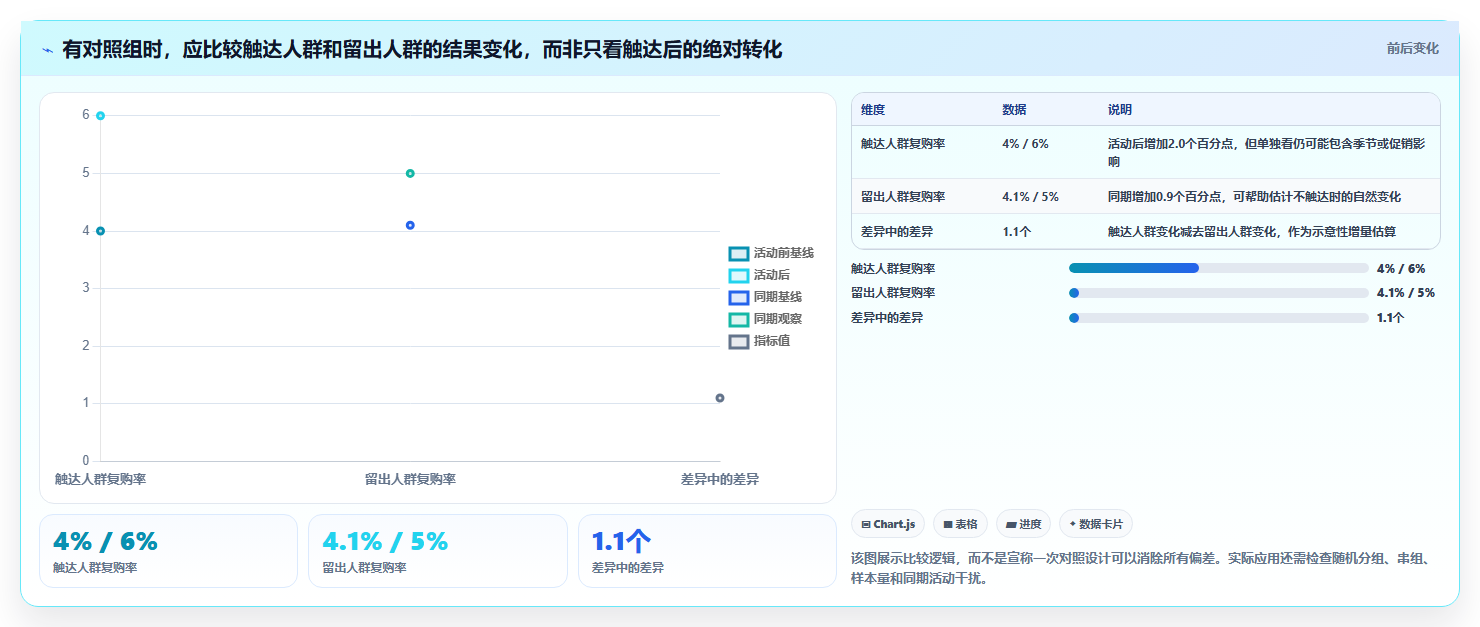Toggle the 同期基线 legend swatch
Screen dimensions: 1480x627
point(739,298)
